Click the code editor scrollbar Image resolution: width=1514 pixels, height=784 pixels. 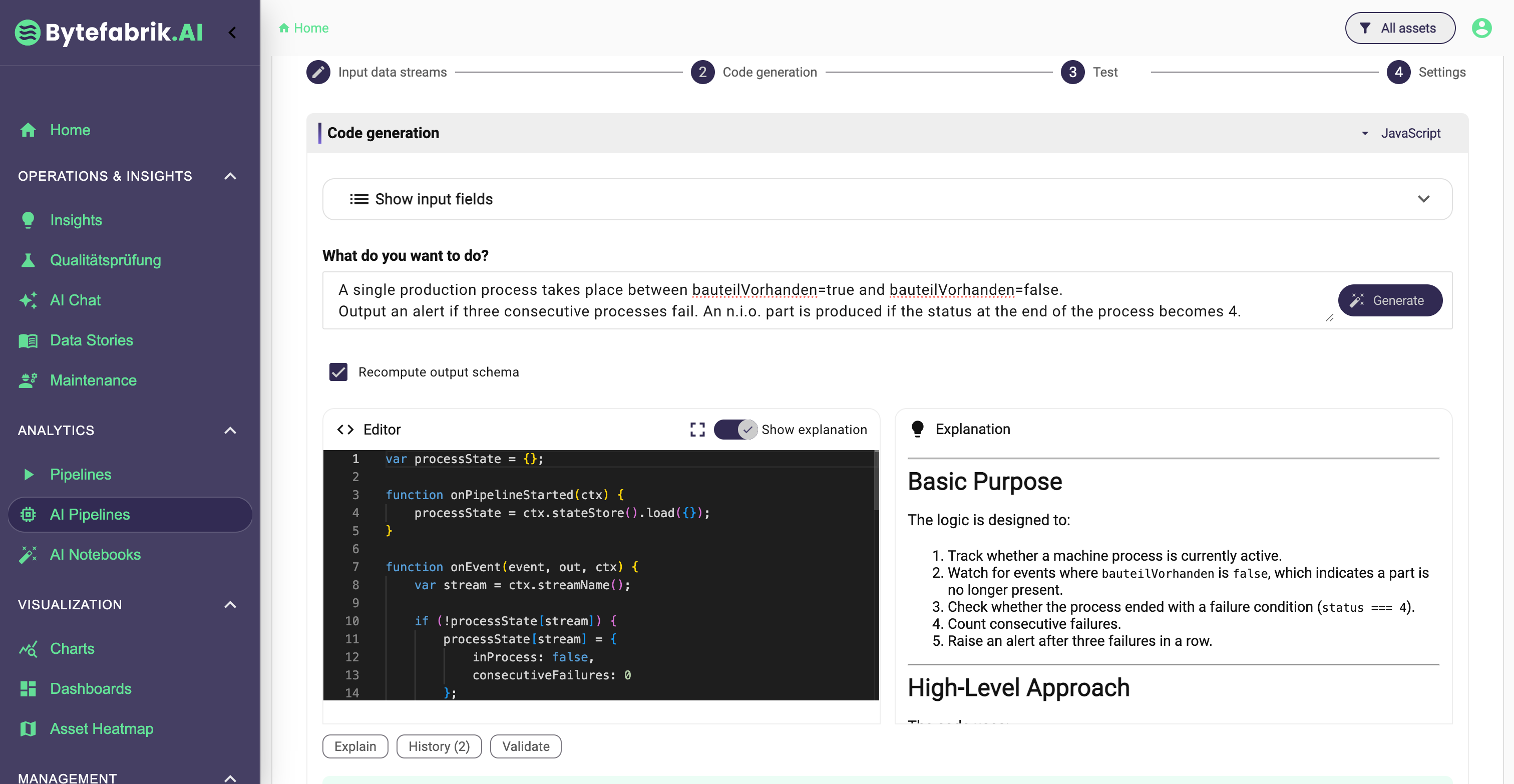click(876, 481)
